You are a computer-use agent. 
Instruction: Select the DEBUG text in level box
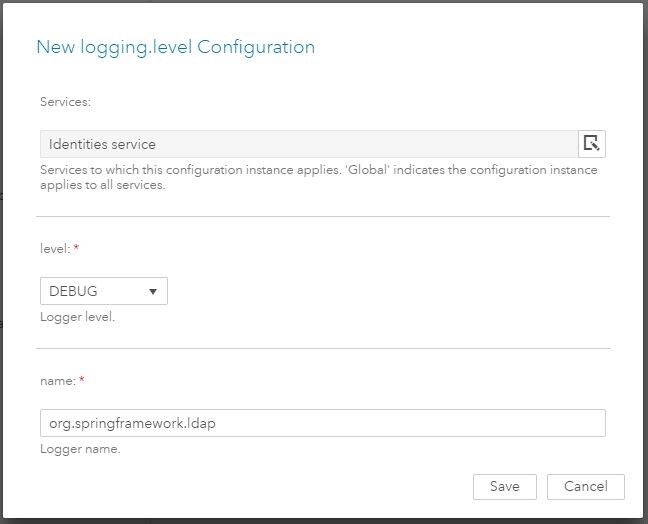pyautogui.click(x=73, y=291)
